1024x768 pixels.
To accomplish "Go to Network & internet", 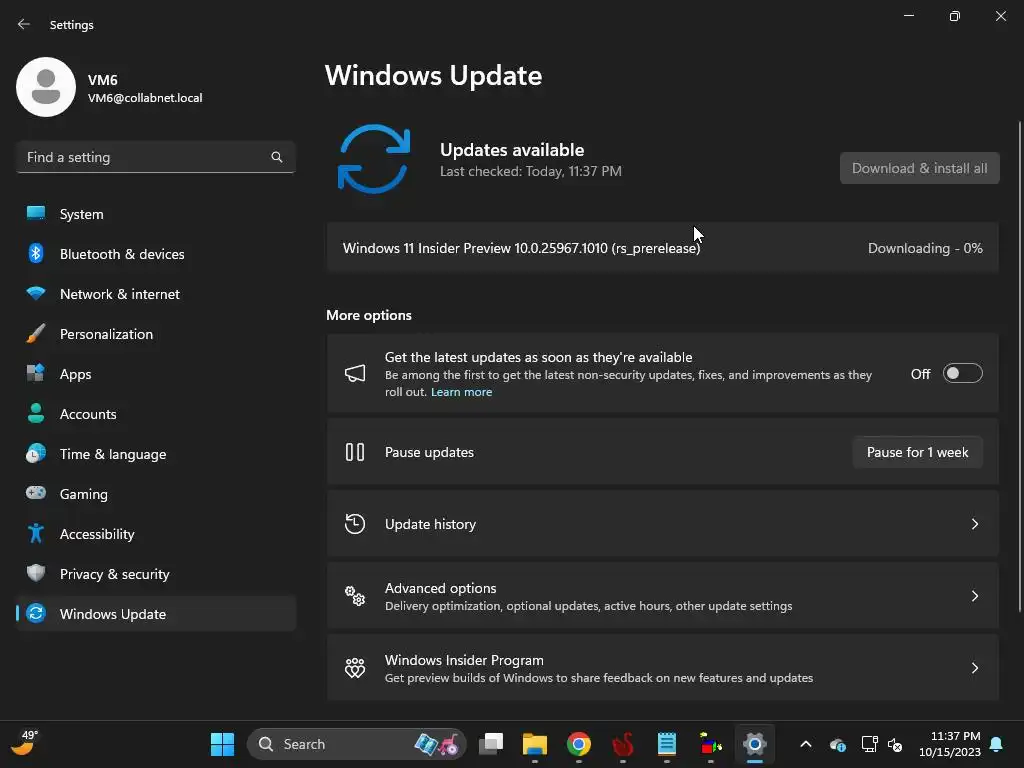I will [156, 294].
